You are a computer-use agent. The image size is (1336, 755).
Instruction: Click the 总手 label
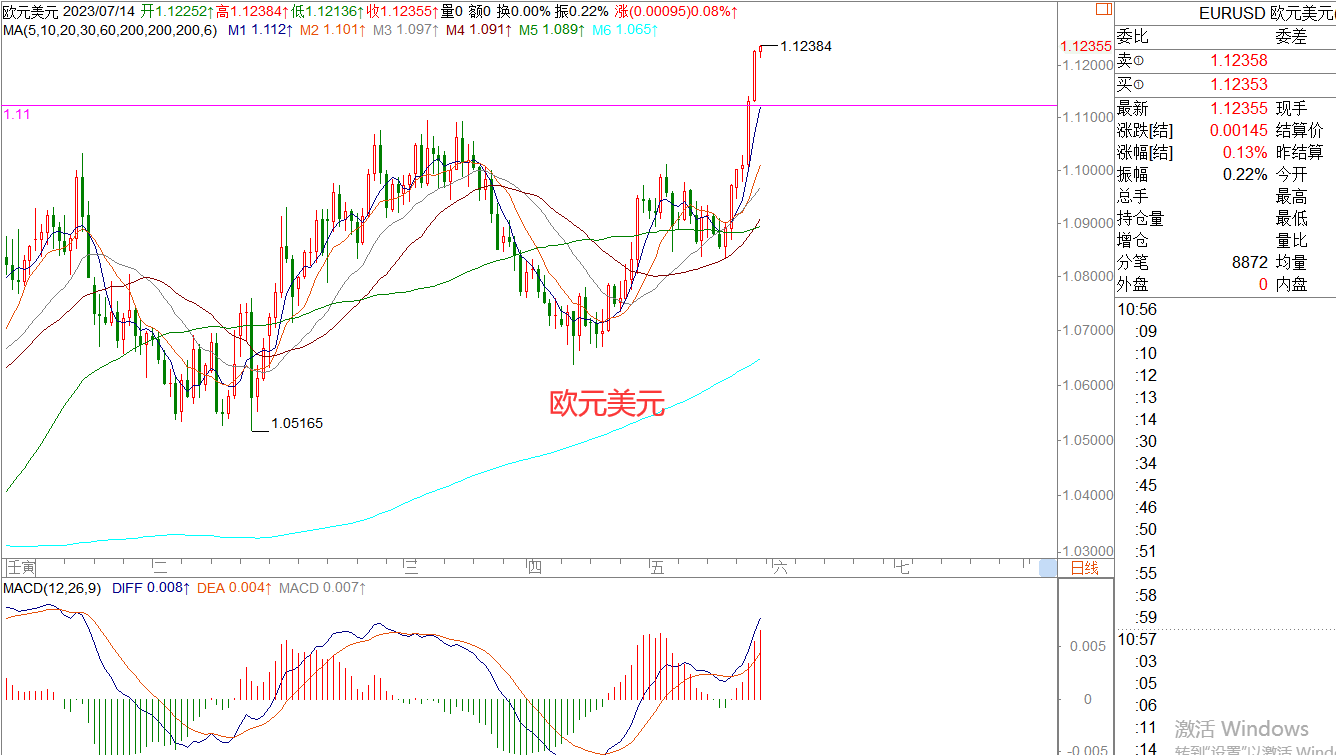pyautogui.click(x=1133, y=196)
